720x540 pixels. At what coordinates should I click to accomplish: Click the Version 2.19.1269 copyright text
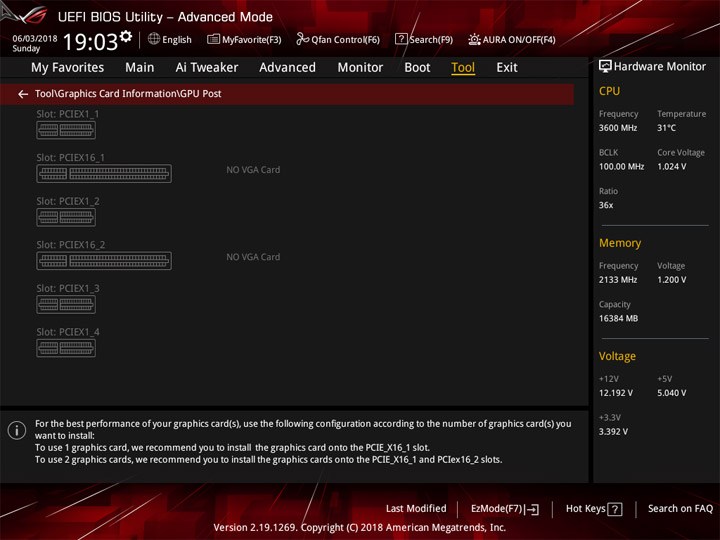360,528
